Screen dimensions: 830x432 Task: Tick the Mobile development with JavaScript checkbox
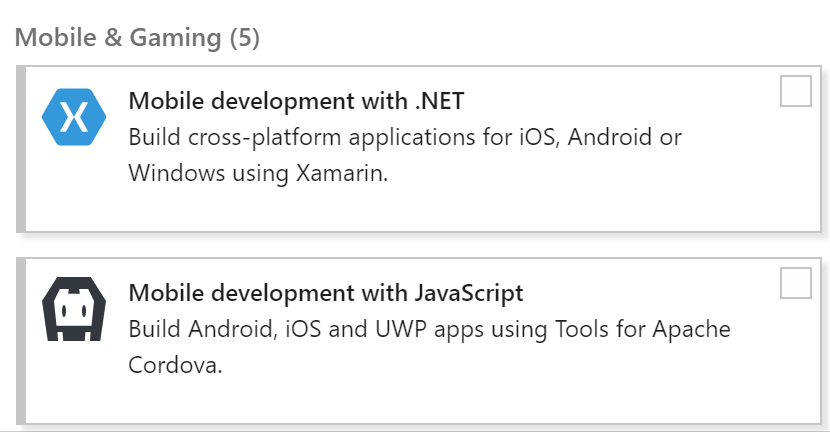[796, 283]
